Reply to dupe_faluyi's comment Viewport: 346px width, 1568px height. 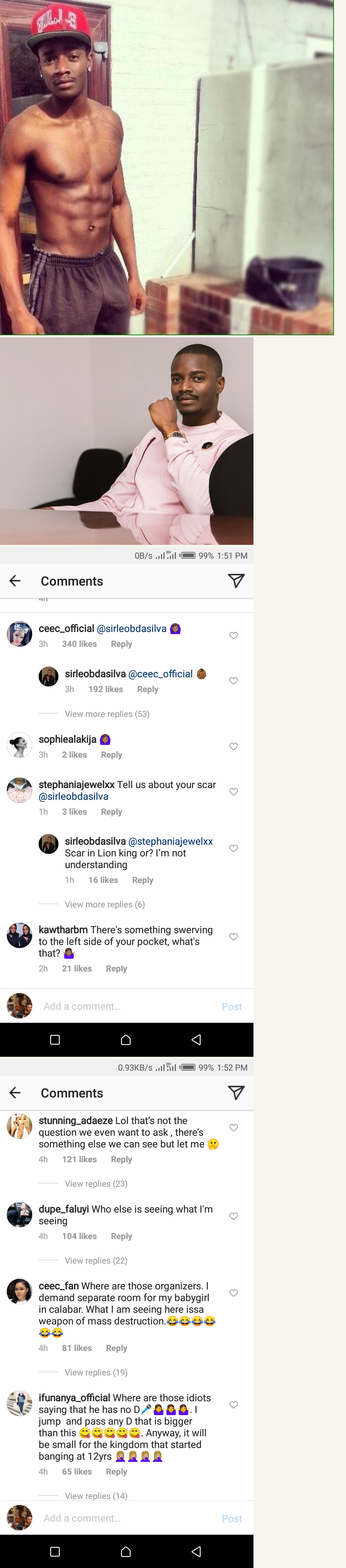[x=121, y=1236]
